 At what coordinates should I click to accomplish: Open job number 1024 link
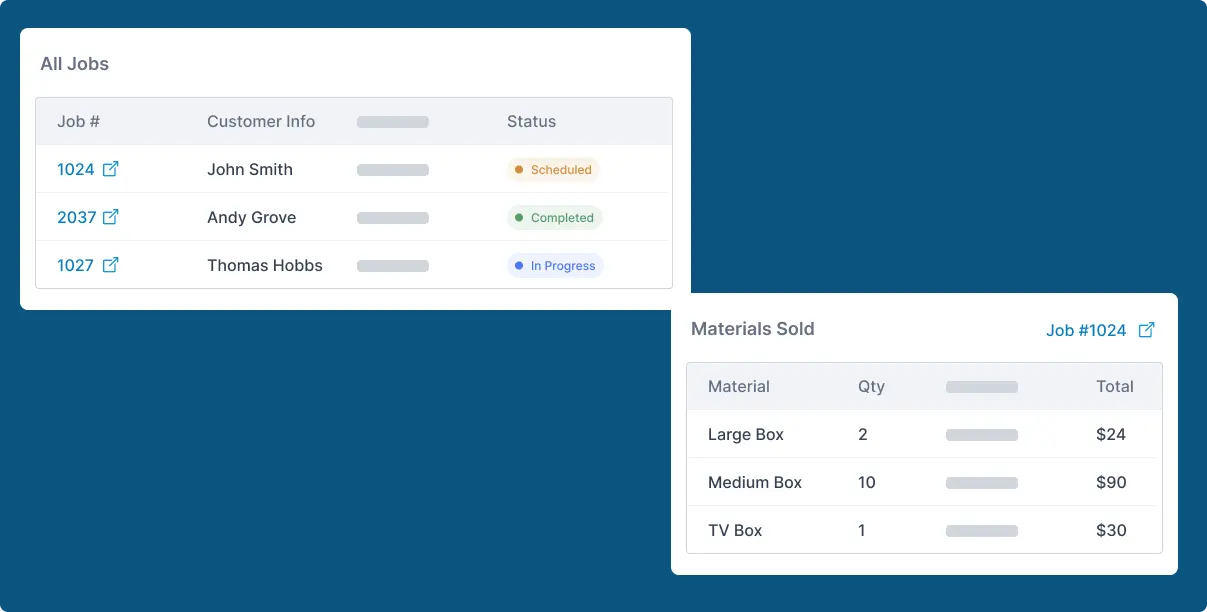[x=76, y=170]
